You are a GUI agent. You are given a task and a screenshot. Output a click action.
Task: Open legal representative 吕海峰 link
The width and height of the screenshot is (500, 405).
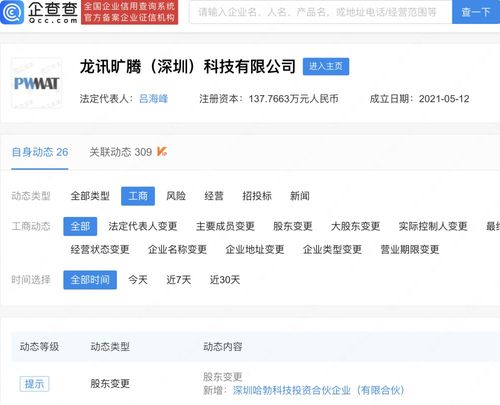(153, 99)
